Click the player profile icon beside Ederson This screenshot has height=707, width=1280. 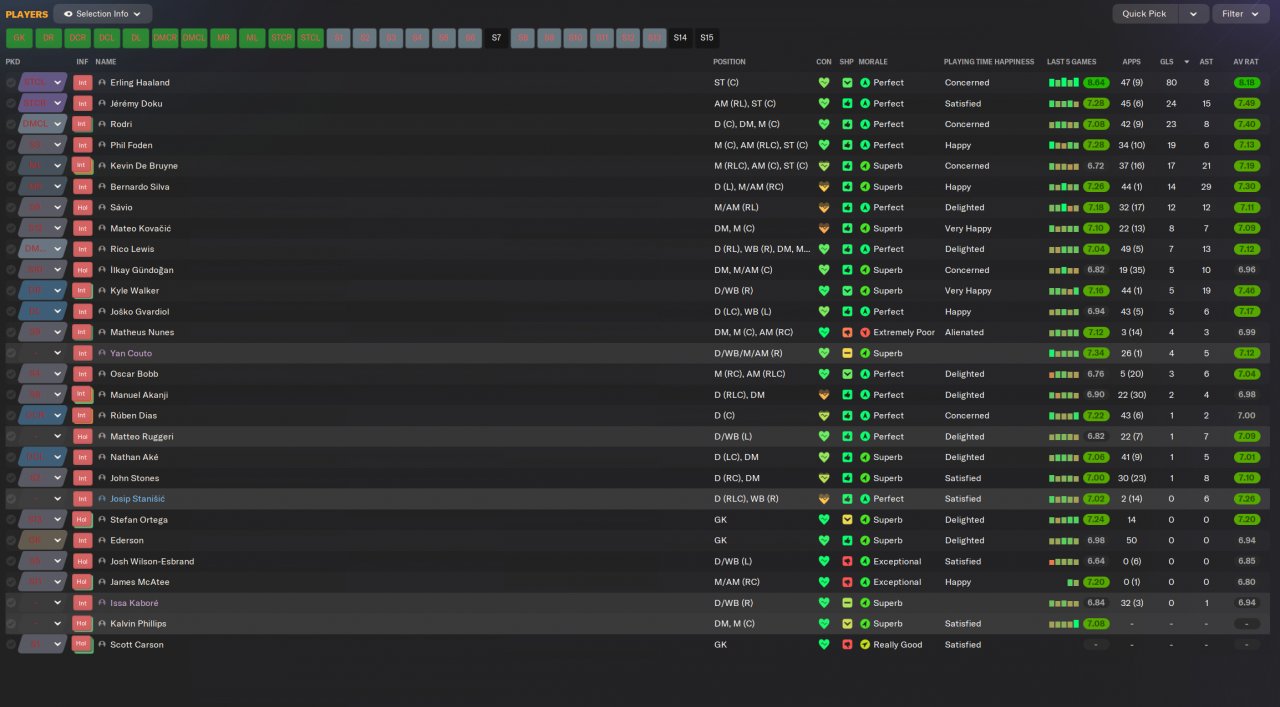[102, 541]
